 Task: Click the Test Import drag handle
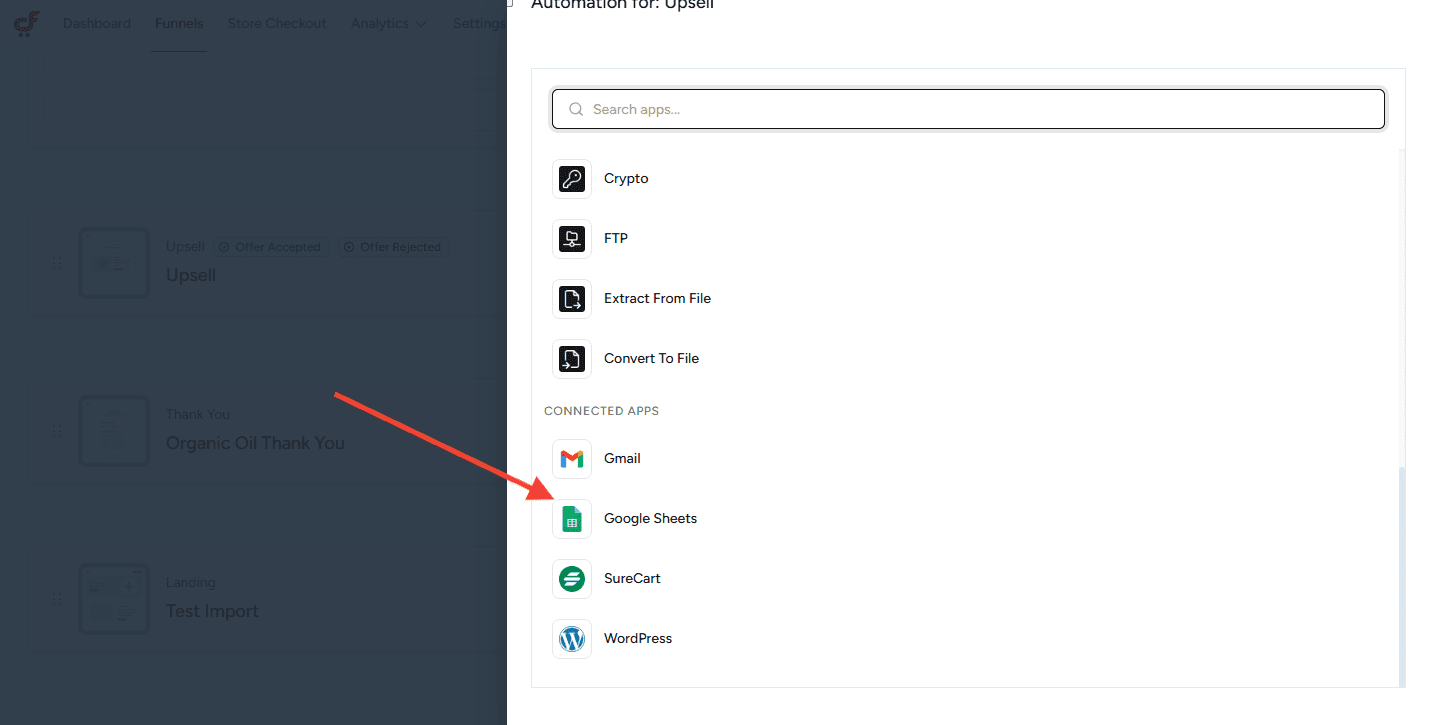click(57, 599)
